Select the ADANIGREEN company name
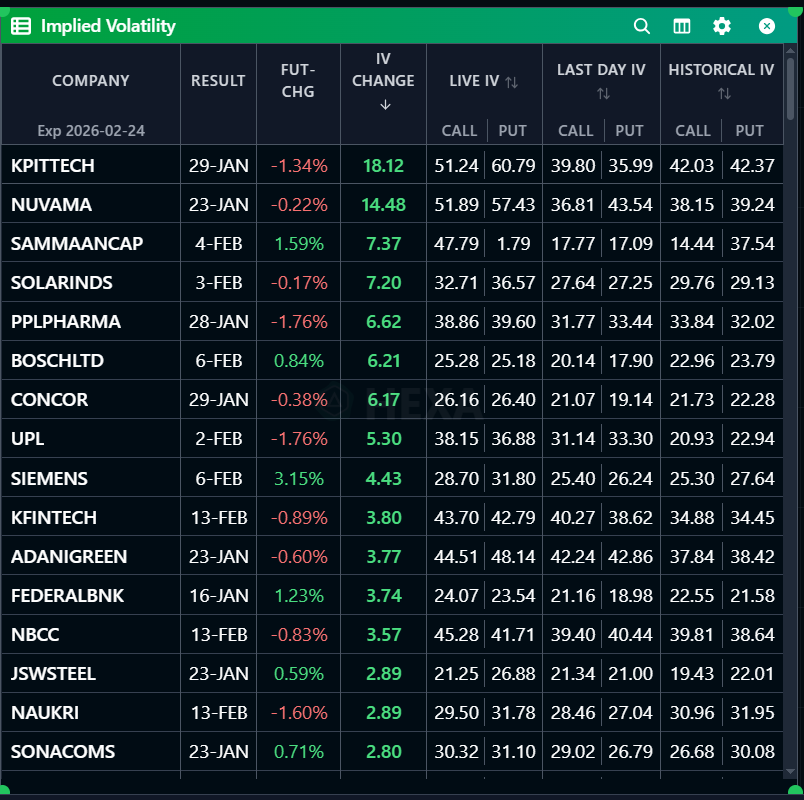 (x=69, y=556)
